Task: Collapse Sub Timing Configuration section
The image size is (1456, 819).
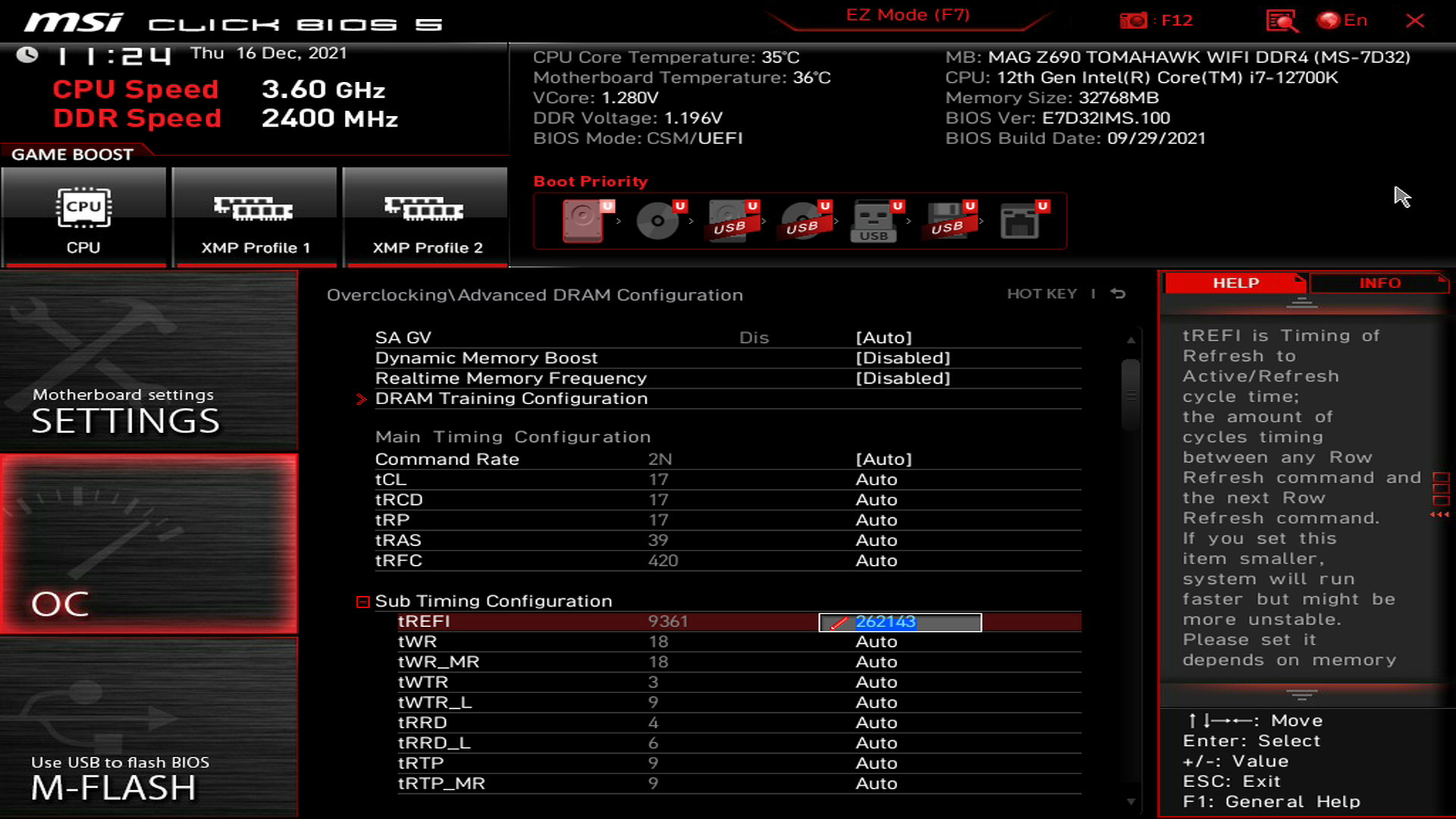Action: [362, 601]
